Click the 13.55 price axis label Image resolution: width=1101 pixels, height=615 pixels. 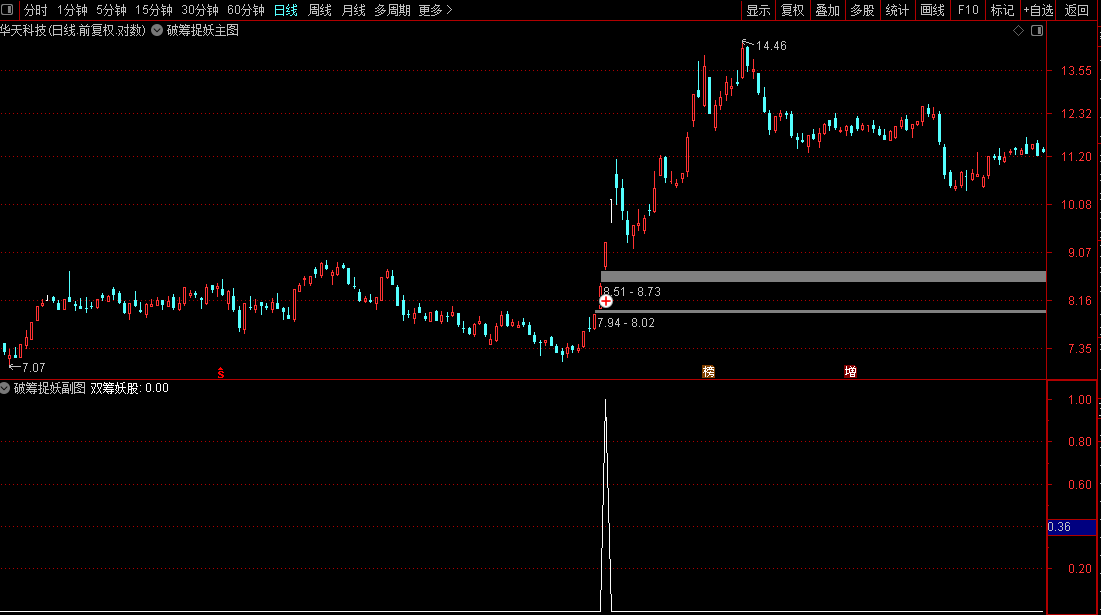pos(1076,70)
